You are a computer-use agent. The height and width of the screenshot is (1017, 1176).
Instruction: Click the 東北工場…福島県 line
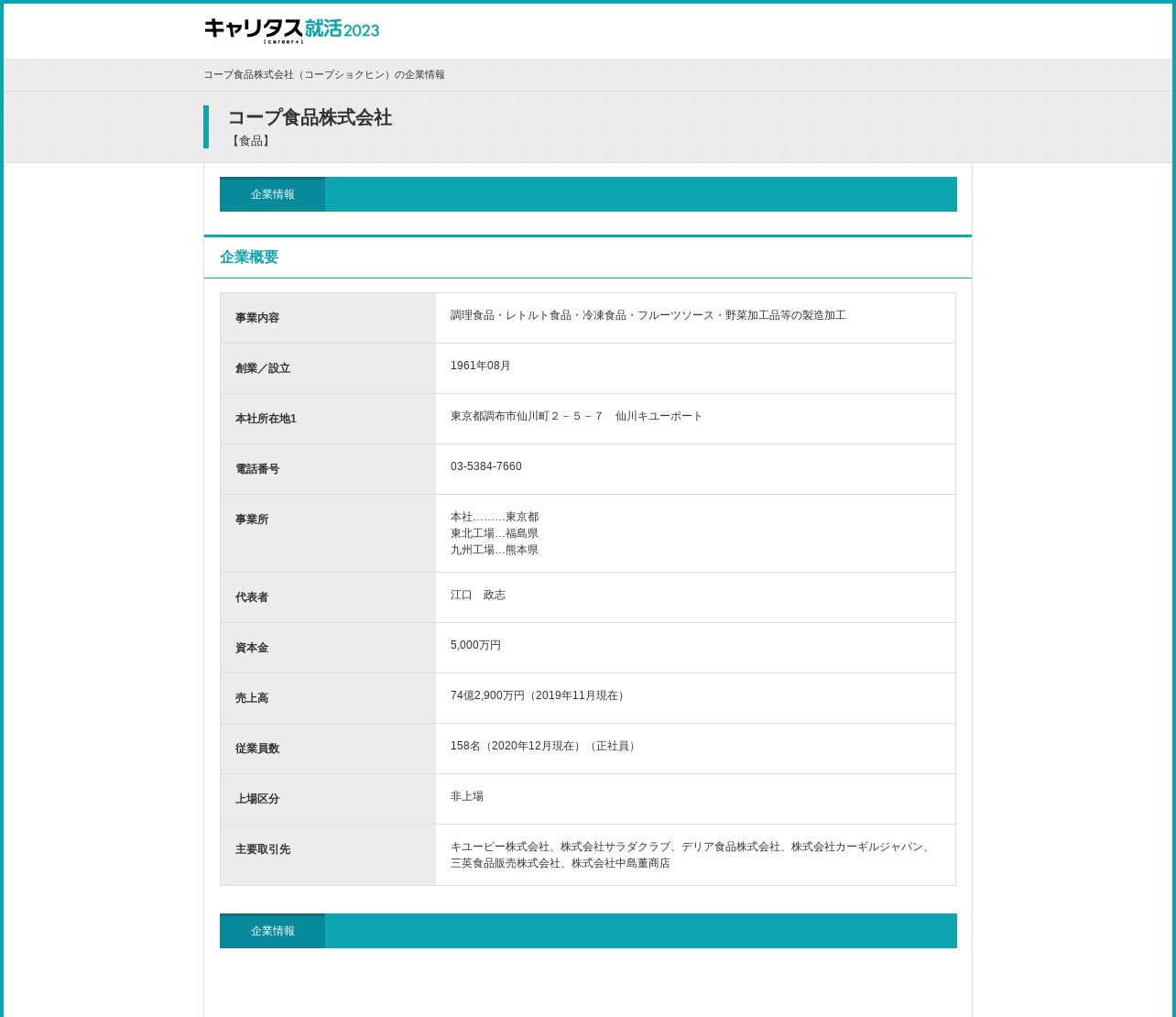[x=495, y=533]
